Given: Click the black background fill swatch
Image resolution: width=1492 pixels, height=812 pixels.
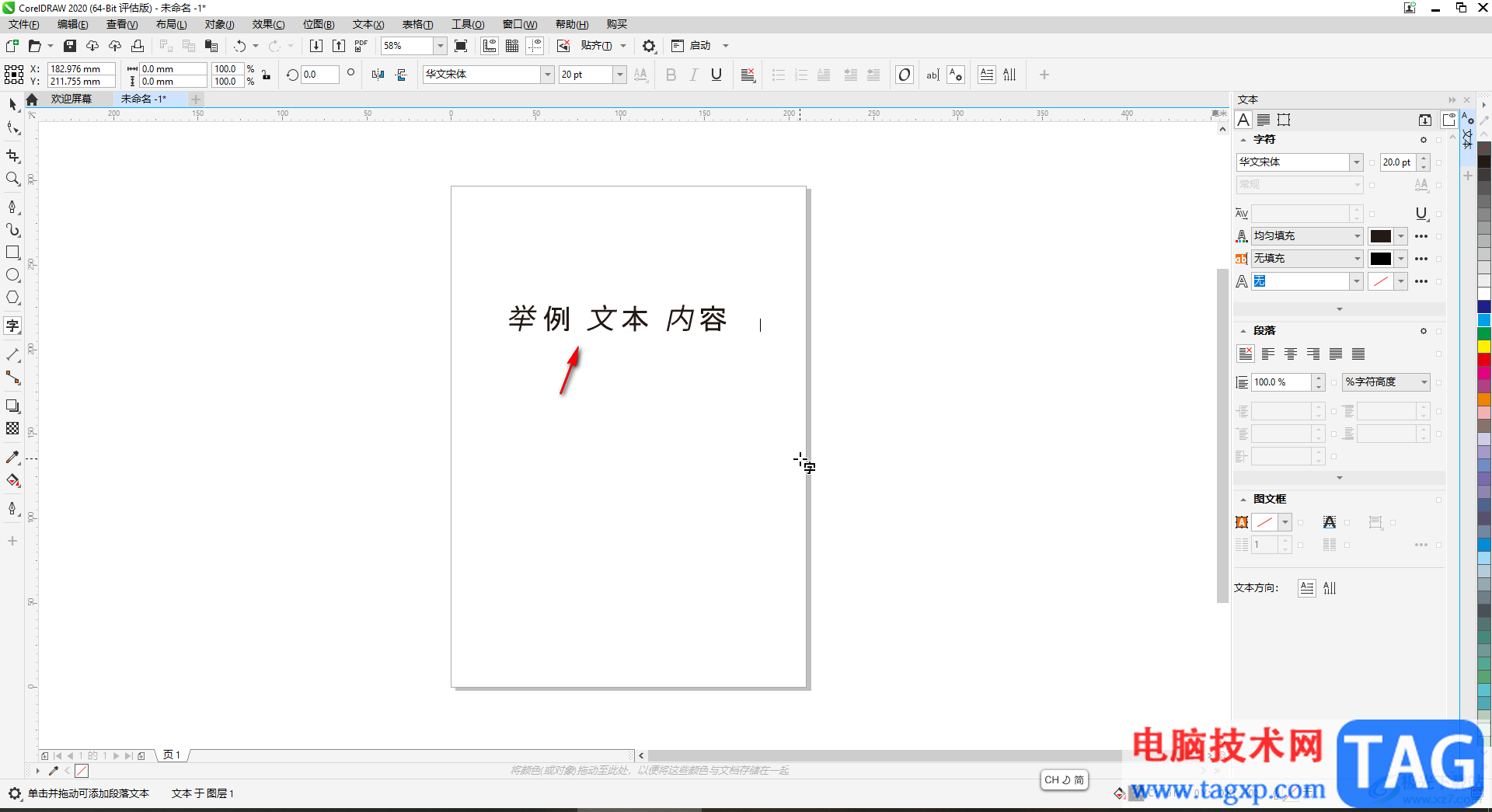Looking at the screenshot, I should click(x=1381, y=259).
